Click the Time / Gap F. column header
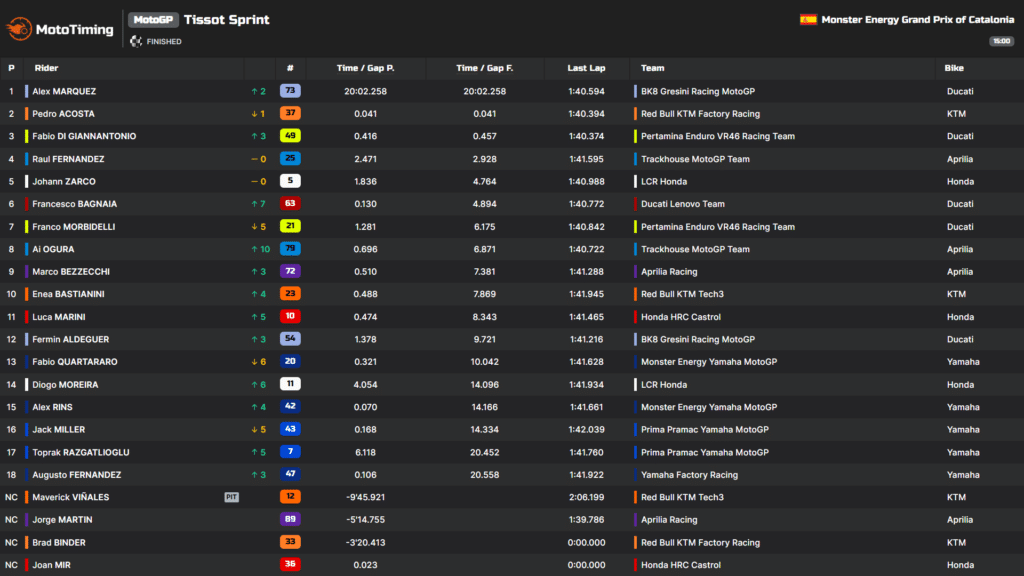 point(485,68)
